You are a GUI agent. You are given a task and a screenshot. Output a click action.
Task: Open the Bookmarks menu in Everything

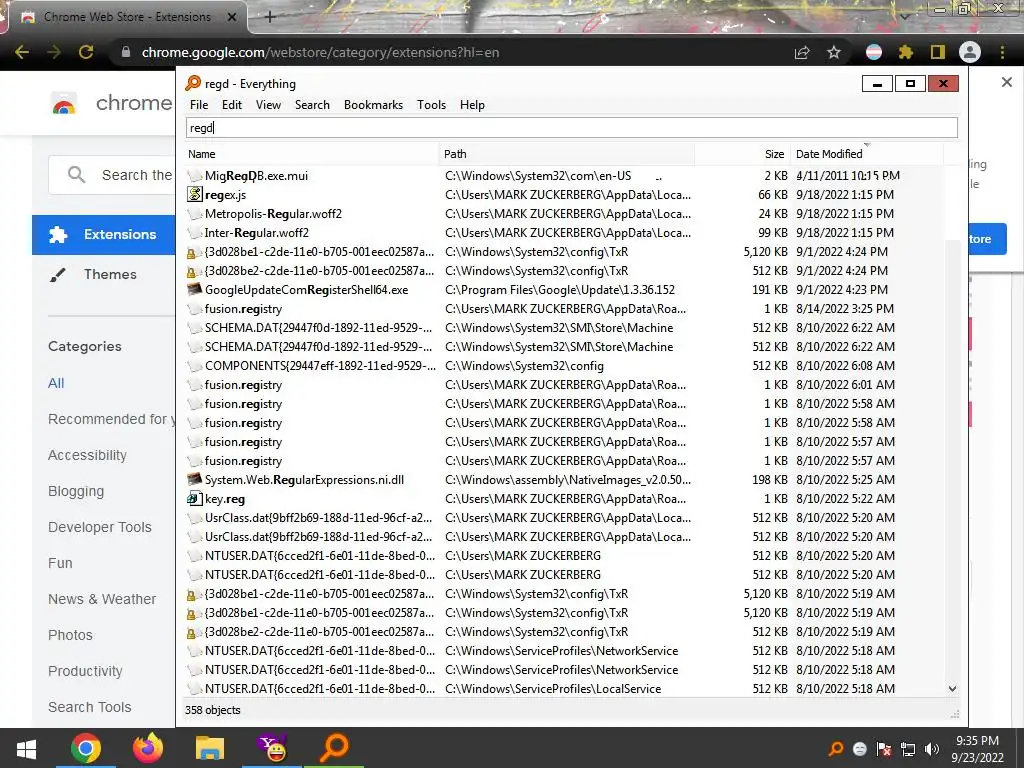[374, 105]
